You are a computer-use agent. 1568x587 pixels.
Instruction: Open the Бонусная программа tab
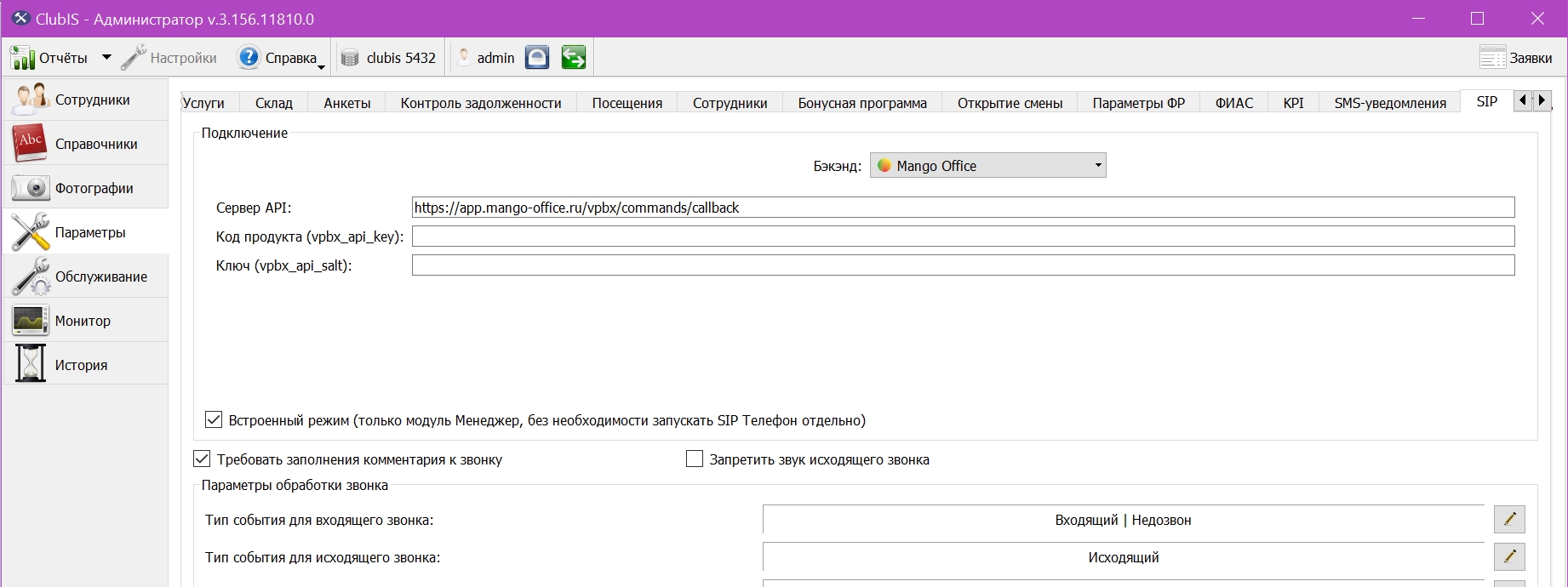tap(862, 103)
